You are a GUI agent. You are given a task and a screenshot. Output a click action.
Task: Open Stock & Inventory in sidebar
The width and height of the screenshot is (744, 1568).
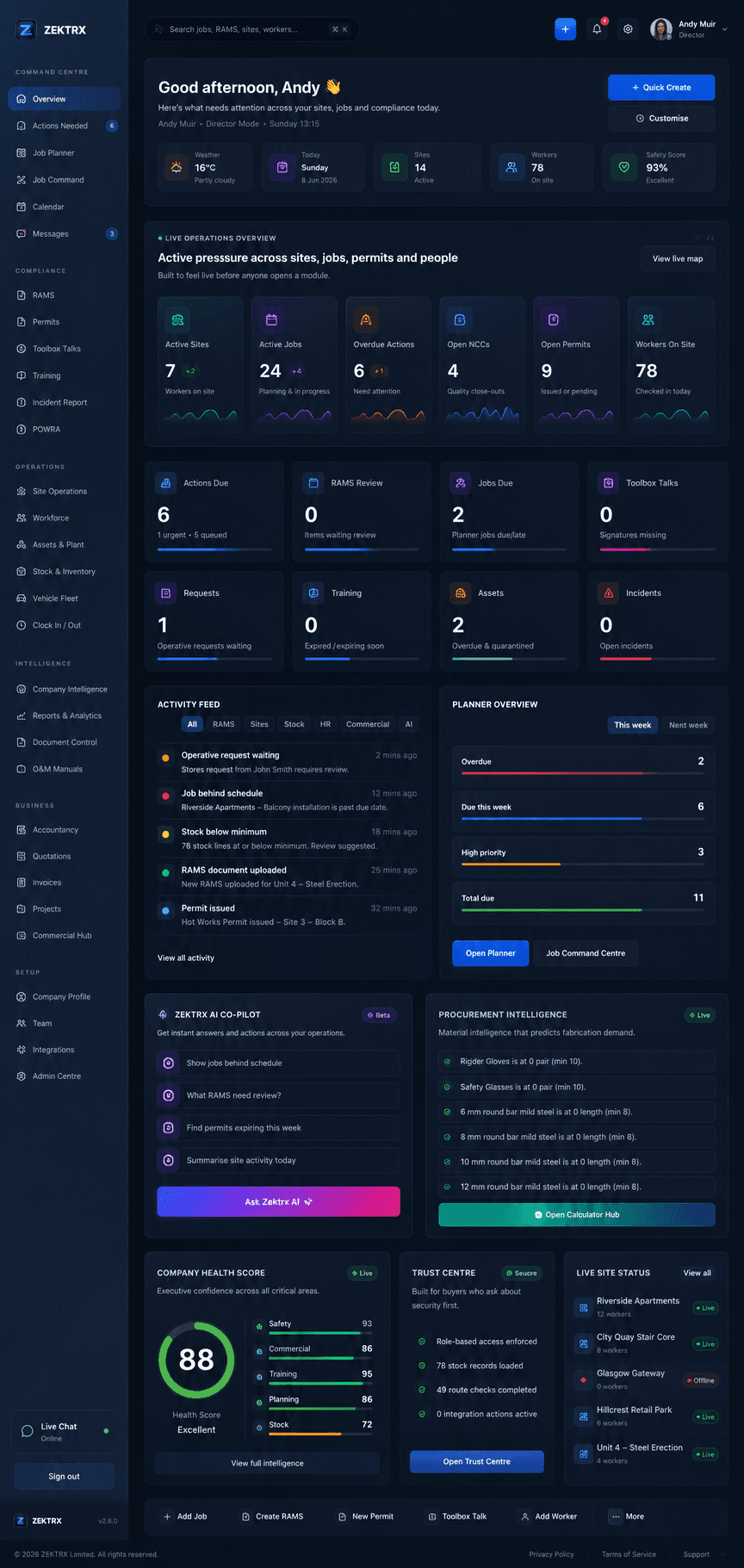tap(64, 572)
